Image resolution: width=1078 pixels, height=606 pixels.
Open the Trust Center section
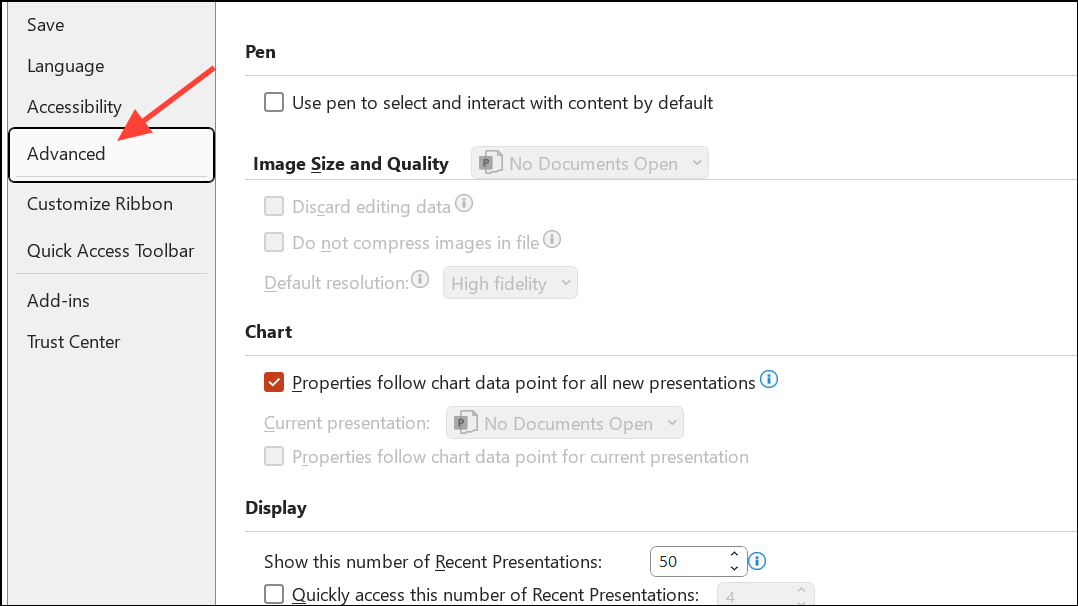click(x=73, y=341)
